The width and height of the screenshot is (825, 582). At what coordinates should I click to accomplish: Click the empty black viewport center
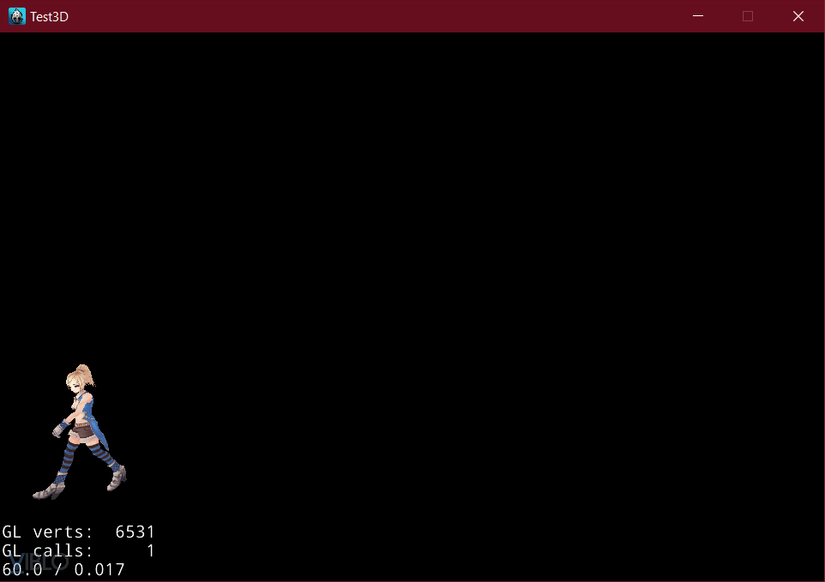point(412,307)
